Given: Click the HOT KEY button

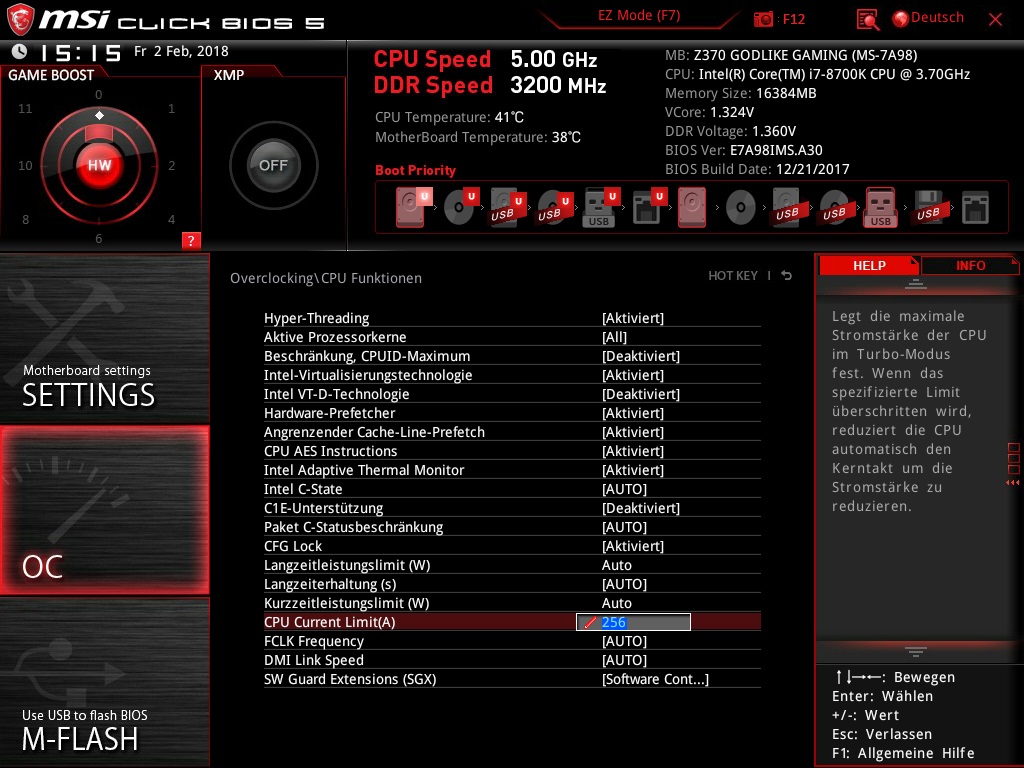Looking at the screenshot, I should 733,276.
